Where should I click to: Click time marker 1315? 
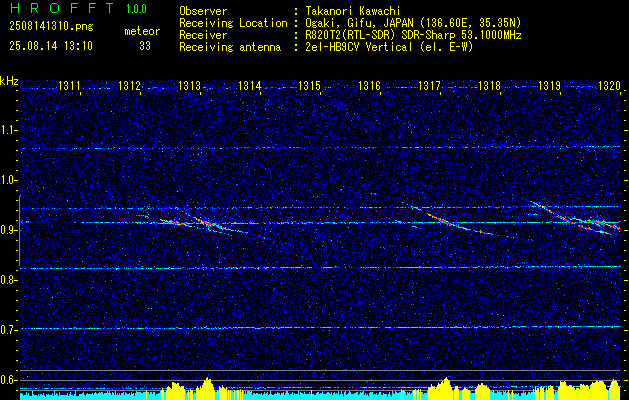point(310,85)
